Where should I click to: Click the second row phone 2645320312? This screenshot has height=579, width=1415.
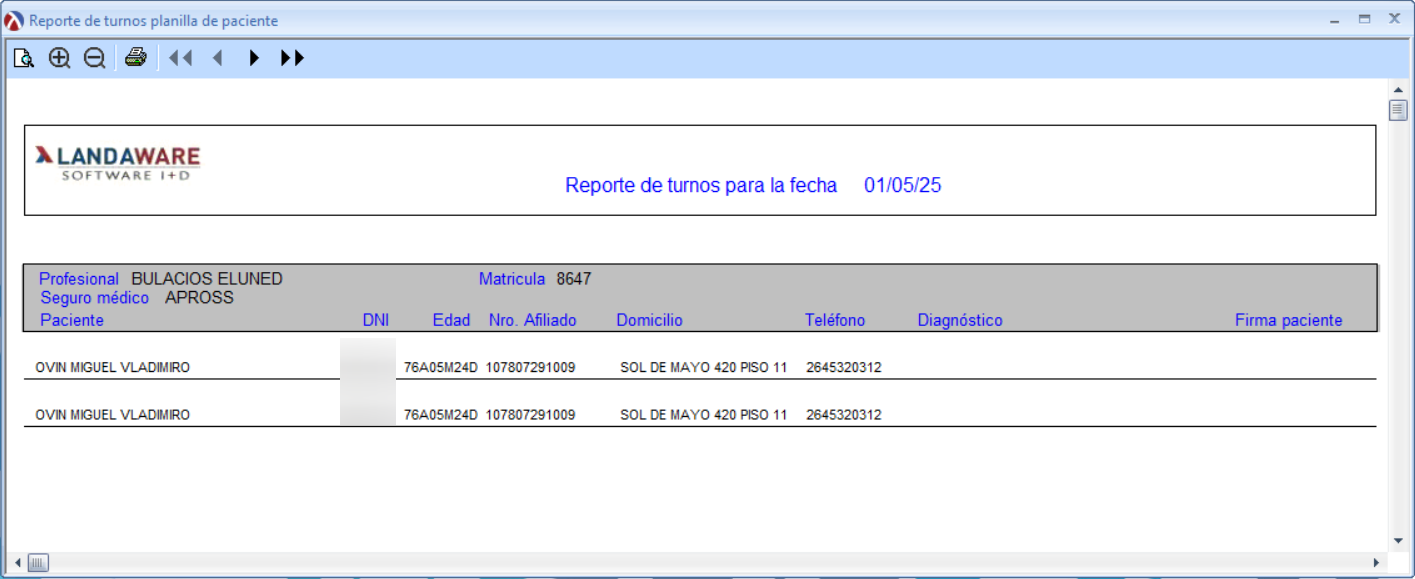click(844, 414)
